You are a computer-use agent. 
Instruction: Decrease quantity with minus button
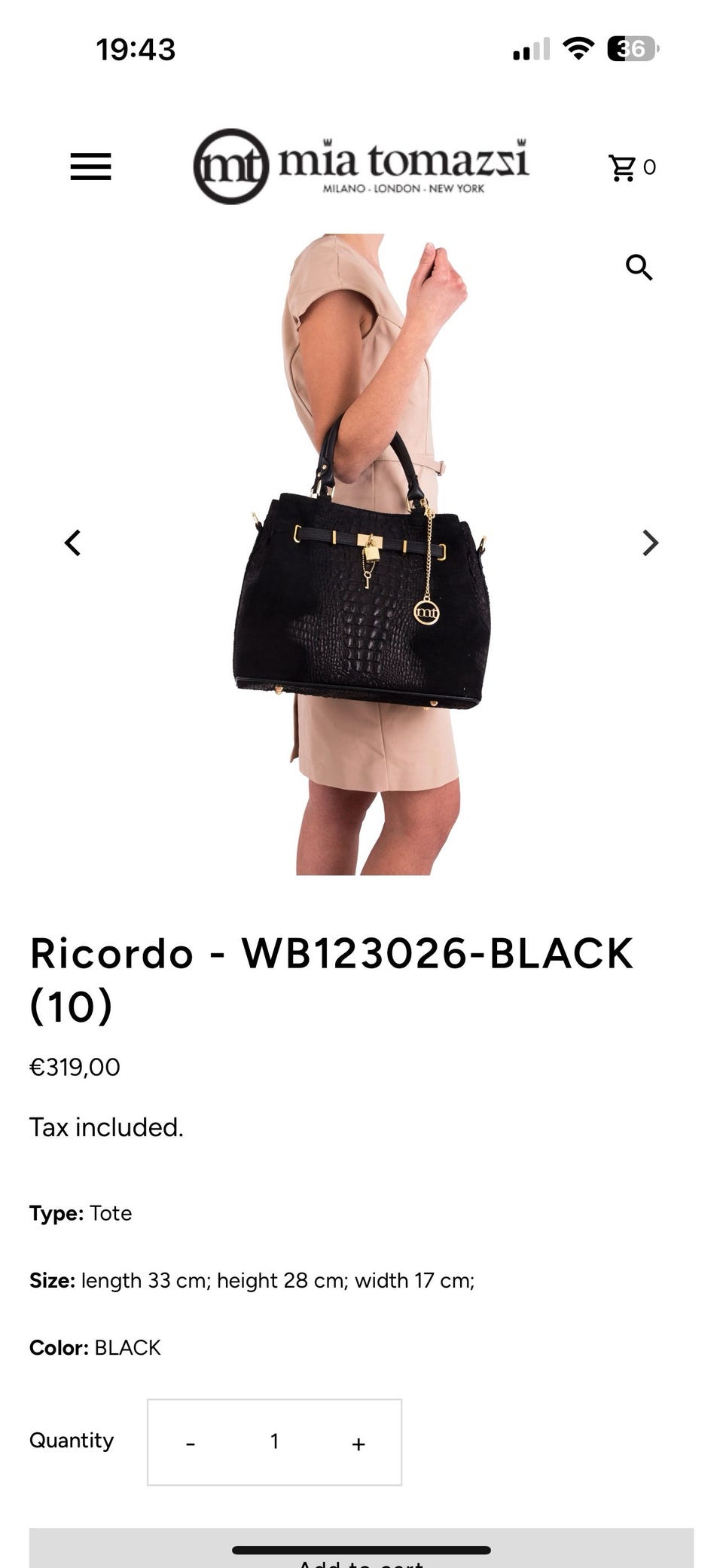click(x=191, y=1443)
